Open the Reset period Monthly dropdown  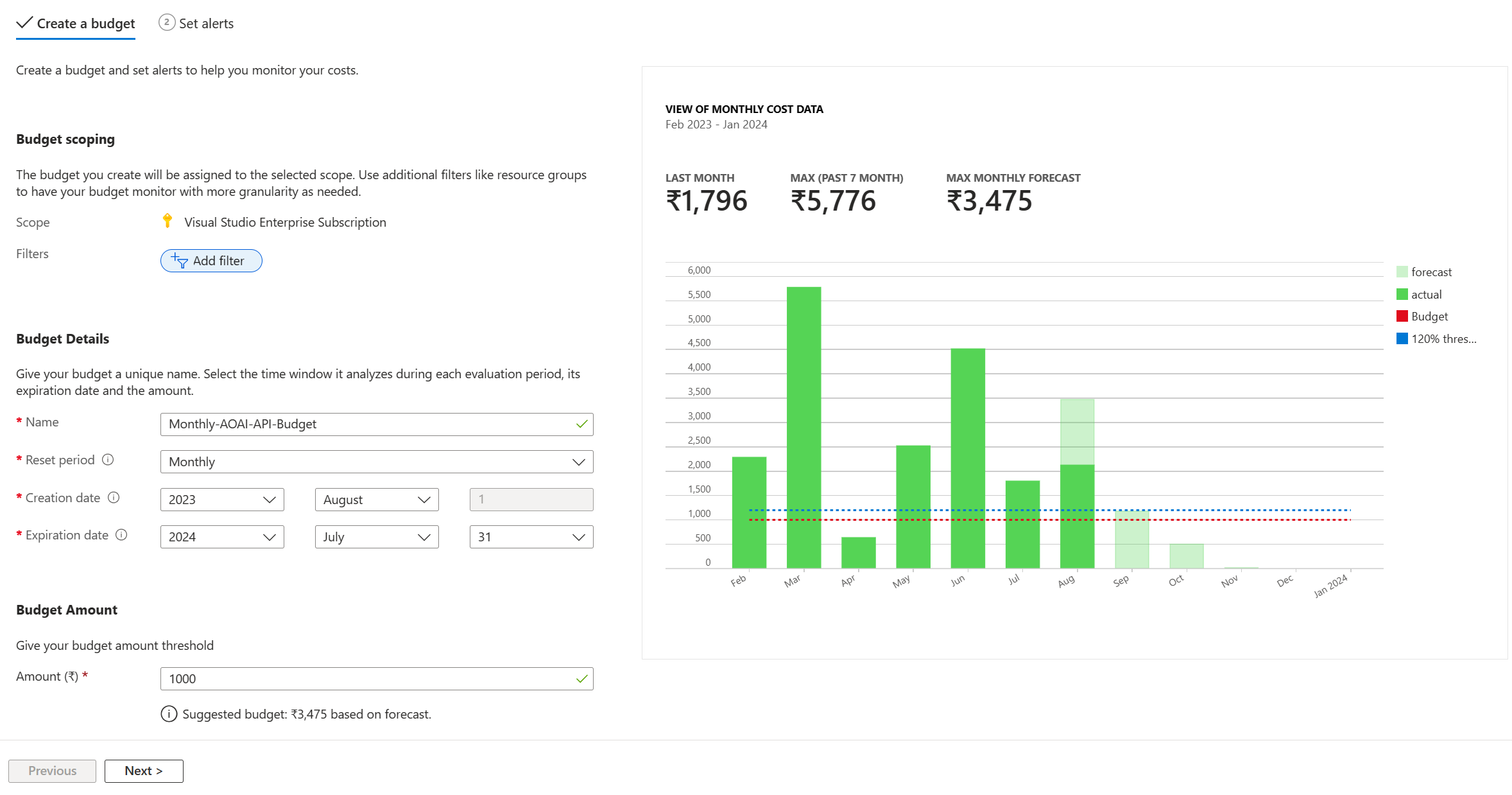(377, 462)
